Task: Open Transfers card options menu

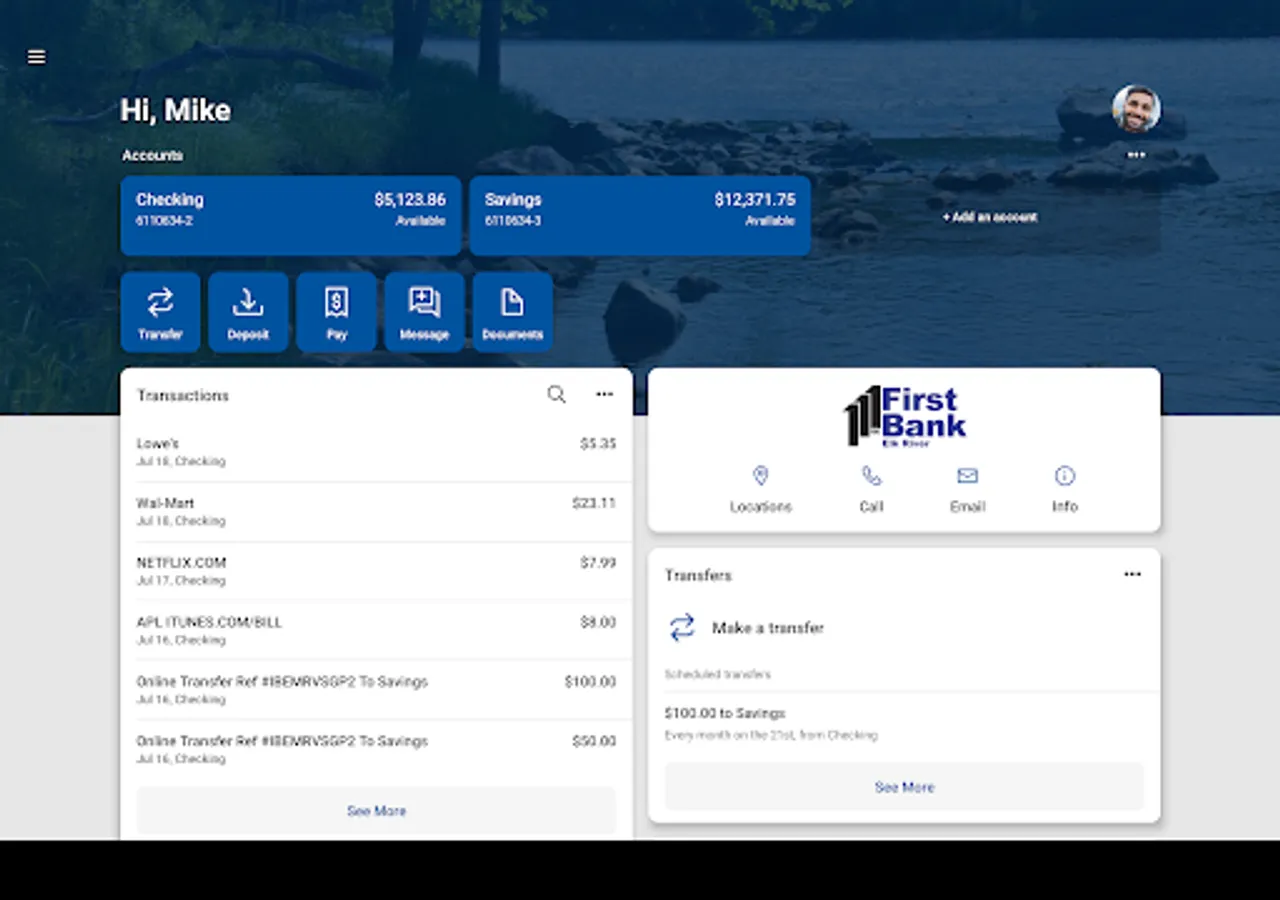Action: 1133,575
